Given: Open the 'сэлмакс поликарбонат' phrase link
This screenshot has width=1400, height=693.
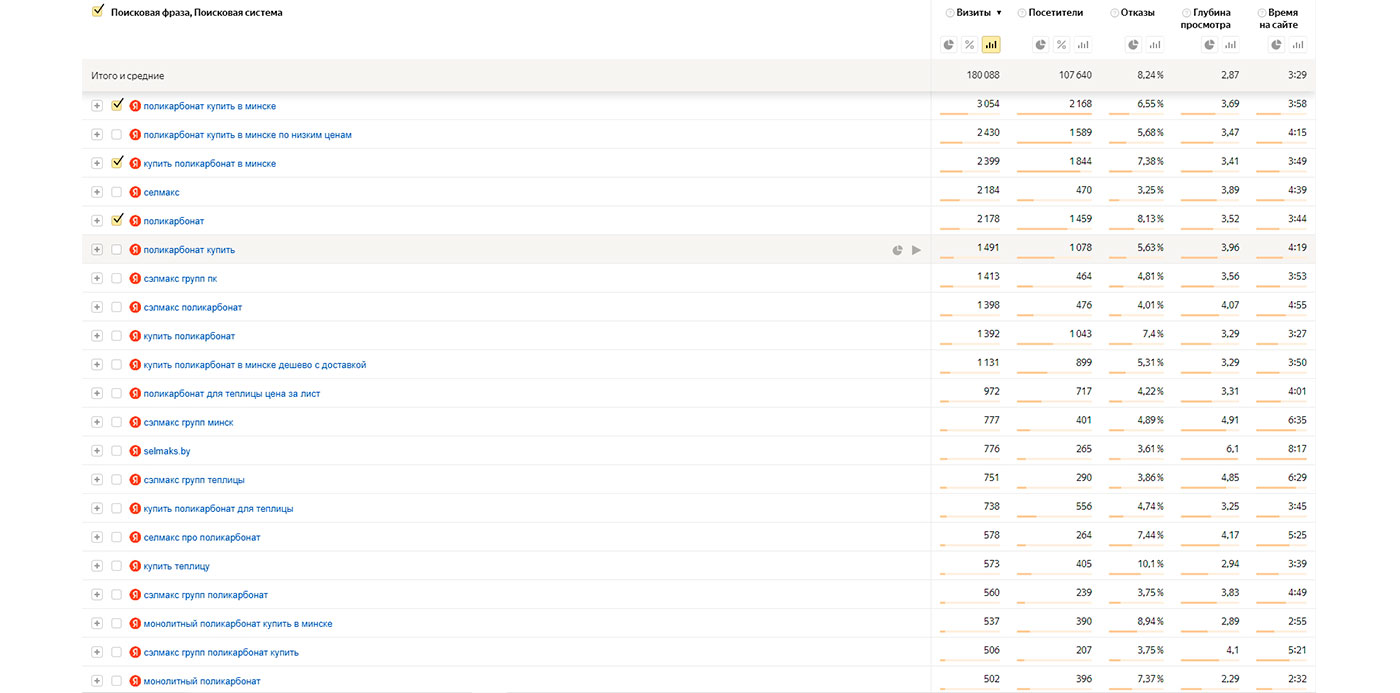Looking at the screenshot, I should click(193, 307).
